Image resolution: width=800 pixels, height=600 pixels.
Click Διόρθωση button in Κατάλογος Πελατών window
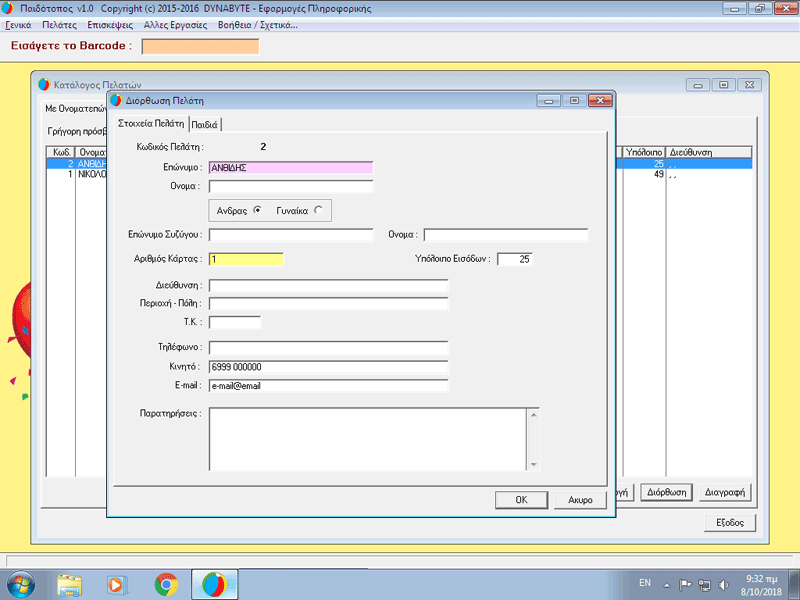[666, 492]
